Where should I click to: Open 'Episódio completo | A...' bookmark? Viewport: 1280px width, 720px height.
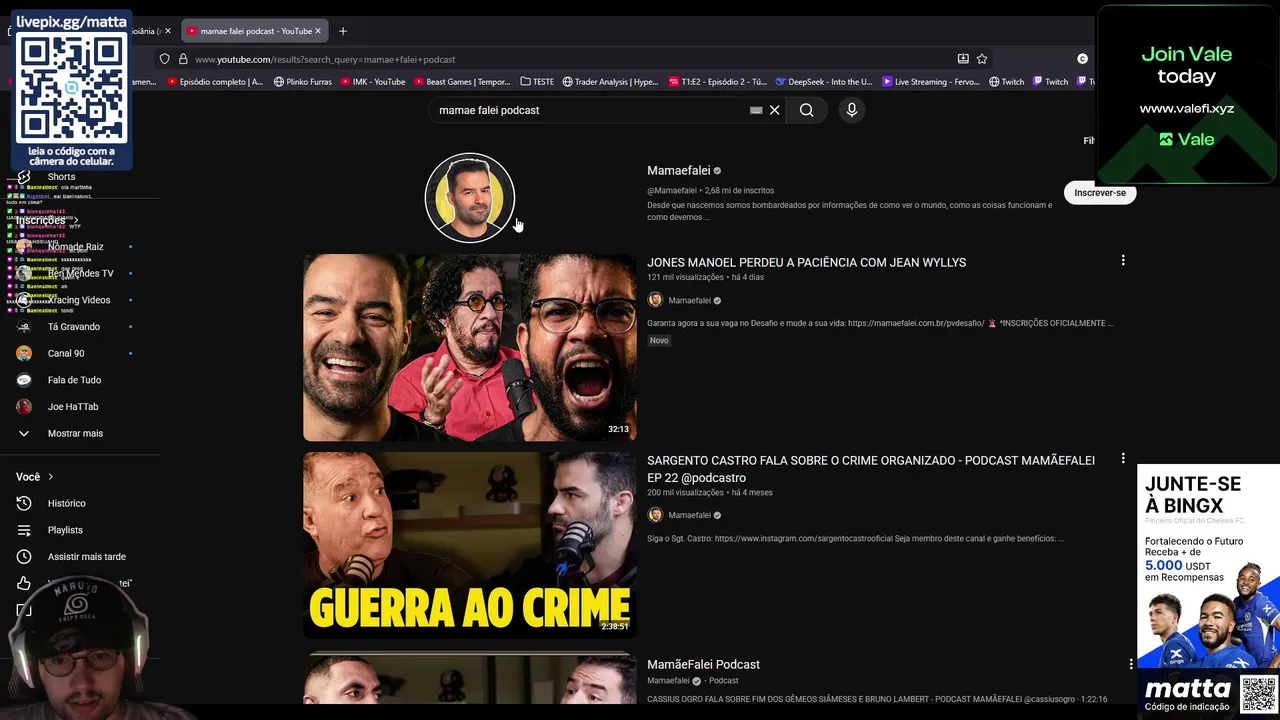[216, 82]
